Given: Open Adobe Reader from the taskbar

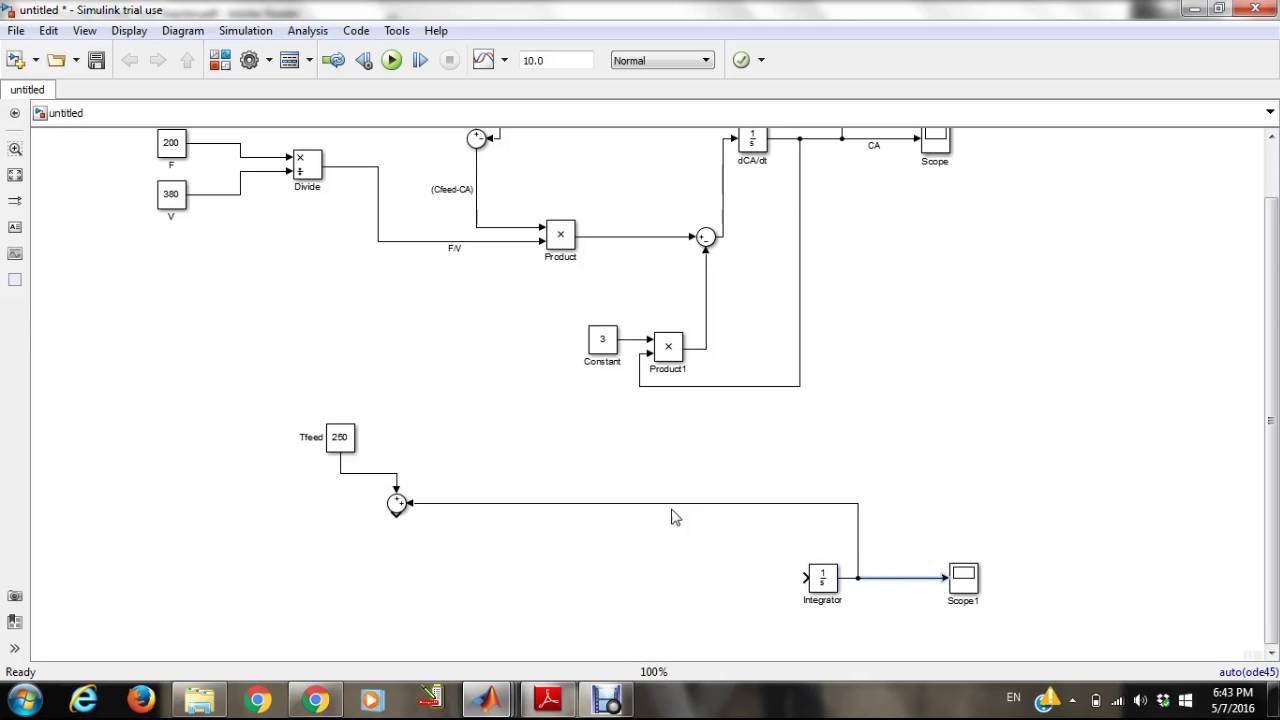Looking at the screenshot, I should pyautogui.click(x=547, y=699).
